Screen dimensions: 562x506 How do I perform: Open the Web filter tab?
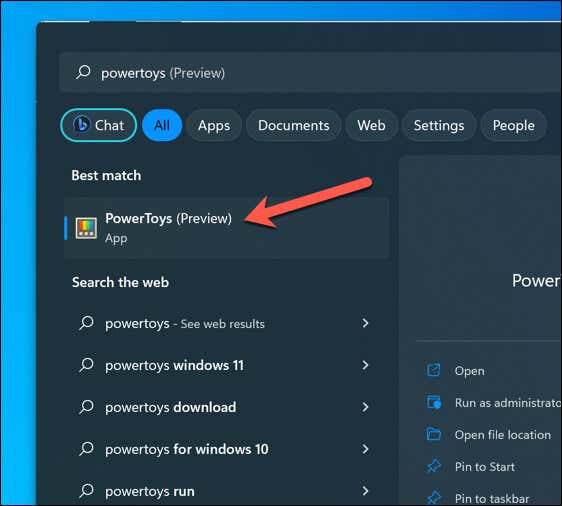[371, 125]
